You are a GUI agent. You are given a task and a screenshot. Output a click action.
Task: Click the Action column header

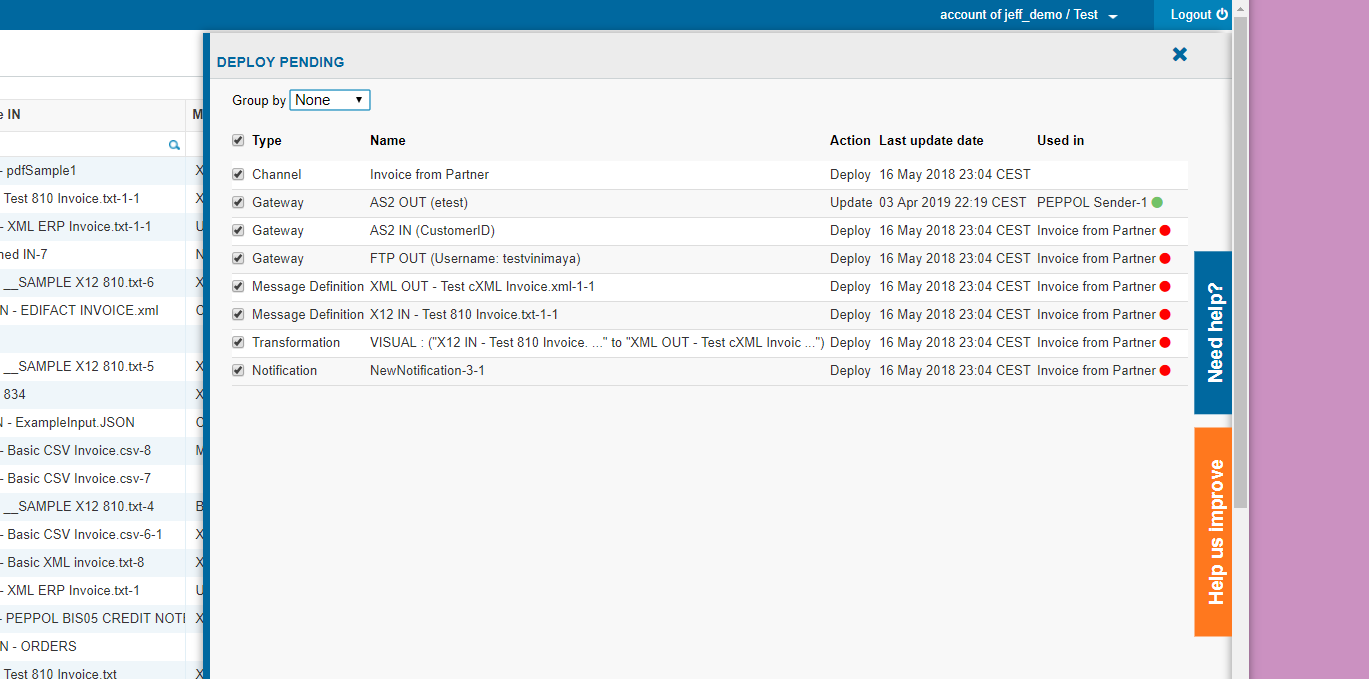[x=850, y=140]
